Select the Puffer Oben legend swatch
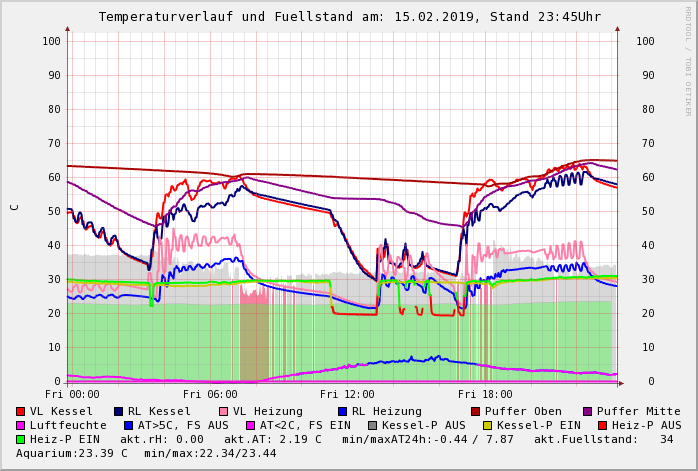The width and height of the screenshot is (698, 471). pos(476,411)
